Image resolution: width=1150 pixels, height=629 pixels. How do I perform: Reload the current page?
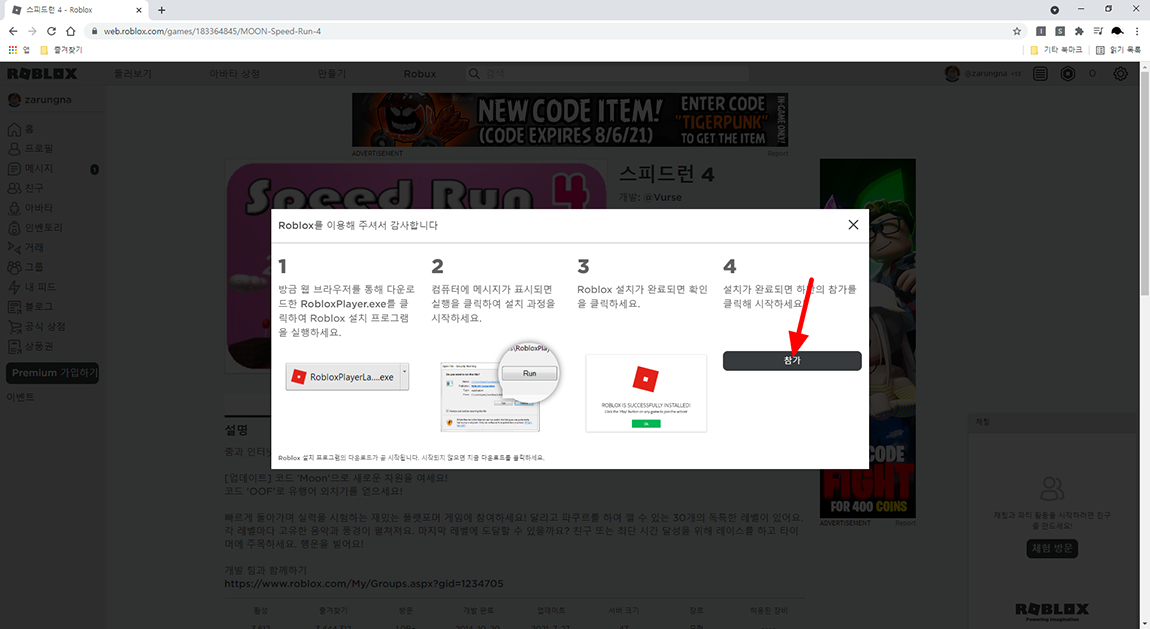(x=51, y=31)
